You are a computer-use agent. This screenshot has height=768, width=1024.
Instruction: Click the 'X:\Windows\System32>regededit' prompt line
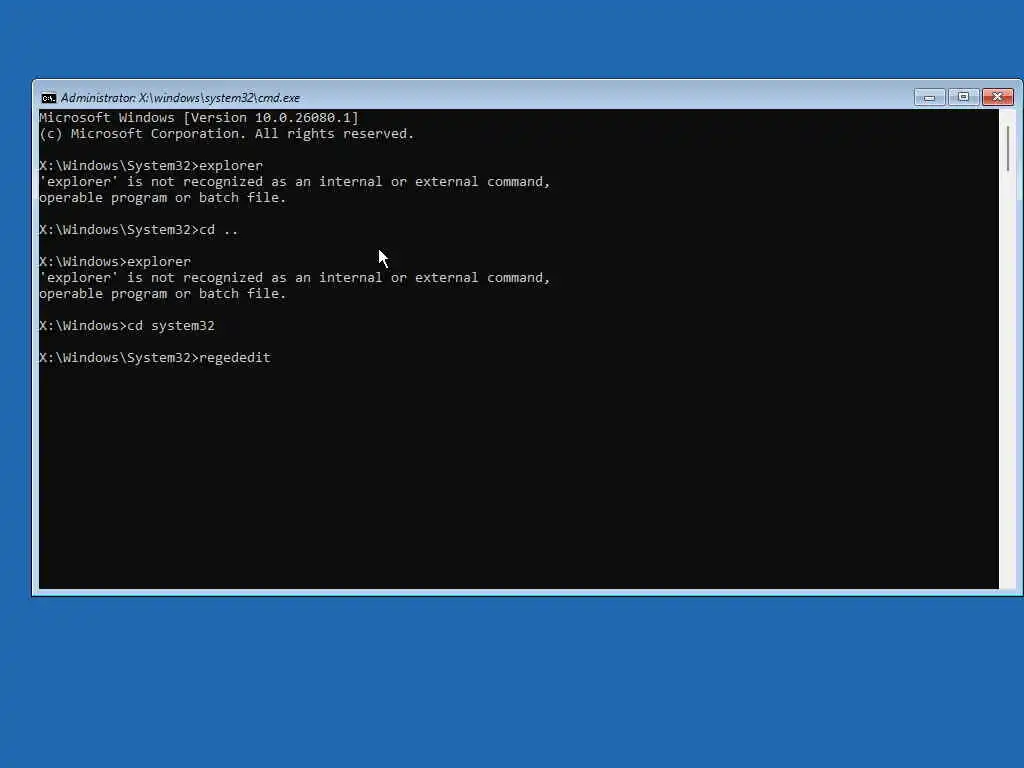(x=155, y=358)
